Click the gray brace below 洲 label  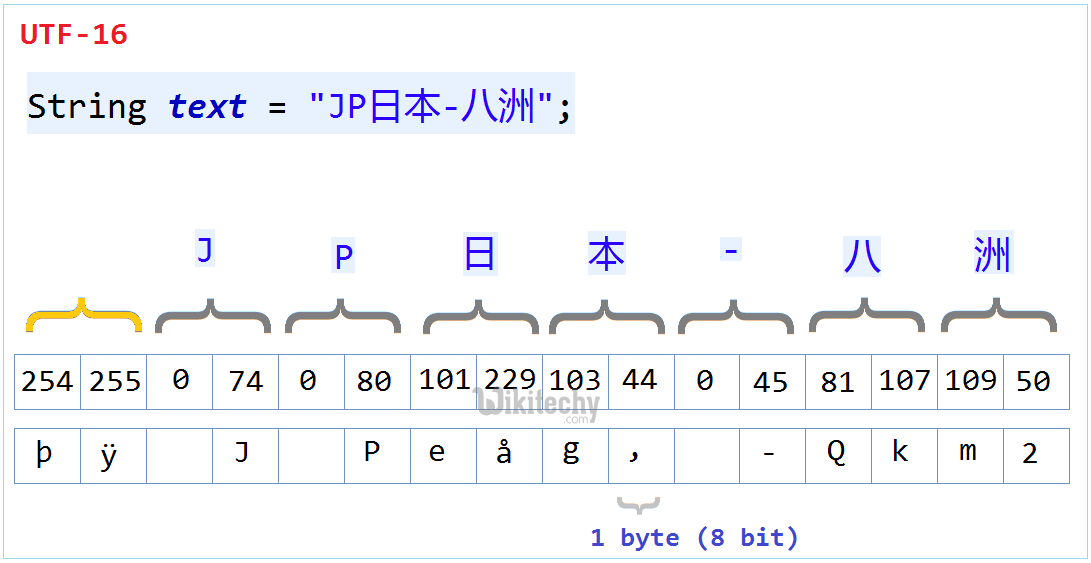pyautogui.click(x=998, y=316)
